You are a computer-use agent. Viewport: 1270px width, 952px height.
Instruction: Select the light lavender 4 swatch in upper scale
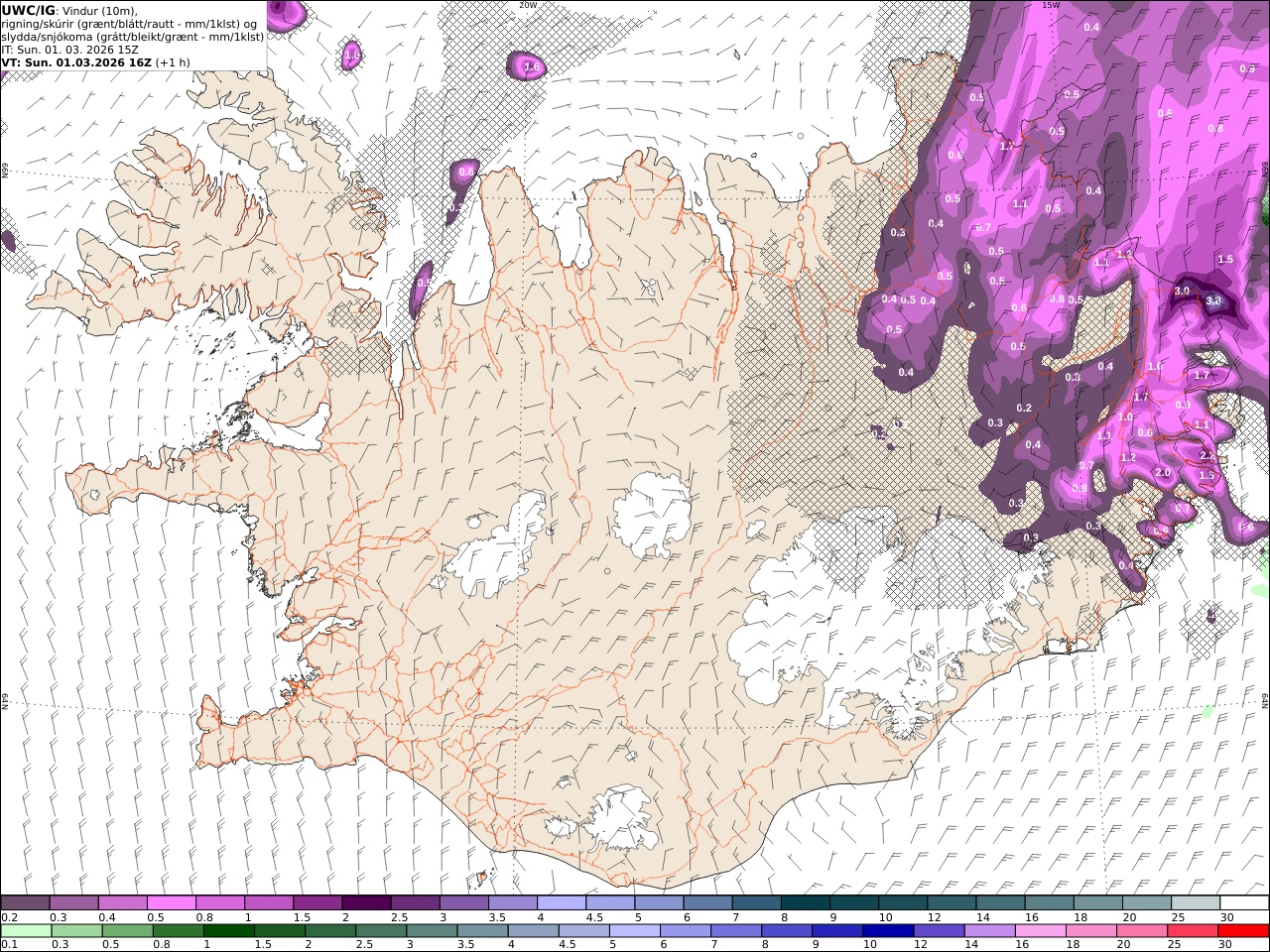click(561, 902)
